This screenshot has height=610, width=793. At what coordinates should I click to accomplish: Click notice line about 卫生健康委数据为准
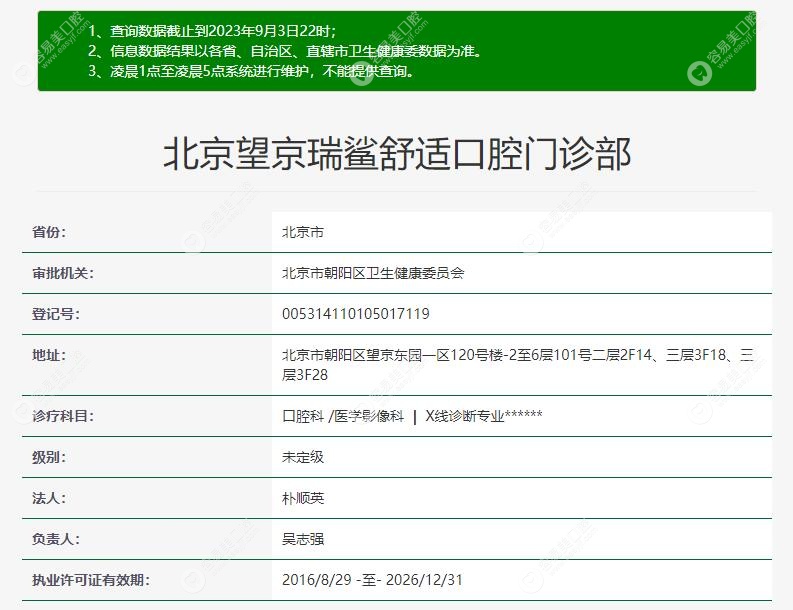pyautogui.click(x=285, y=51)
